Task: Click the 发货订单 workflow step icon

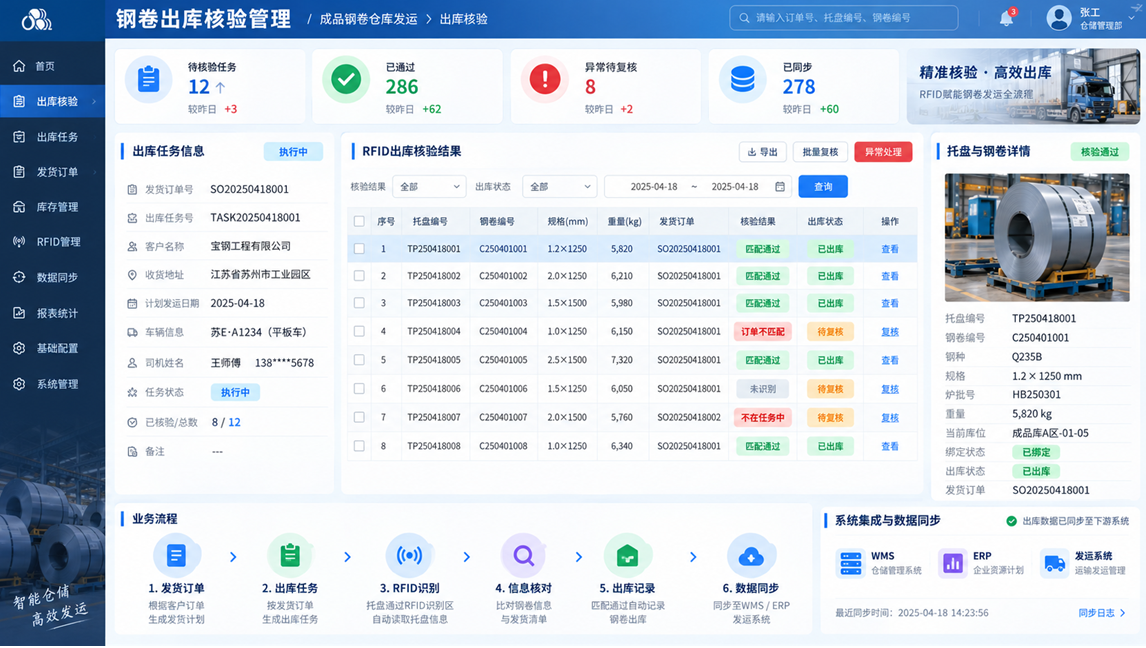Action: point(176,556)
